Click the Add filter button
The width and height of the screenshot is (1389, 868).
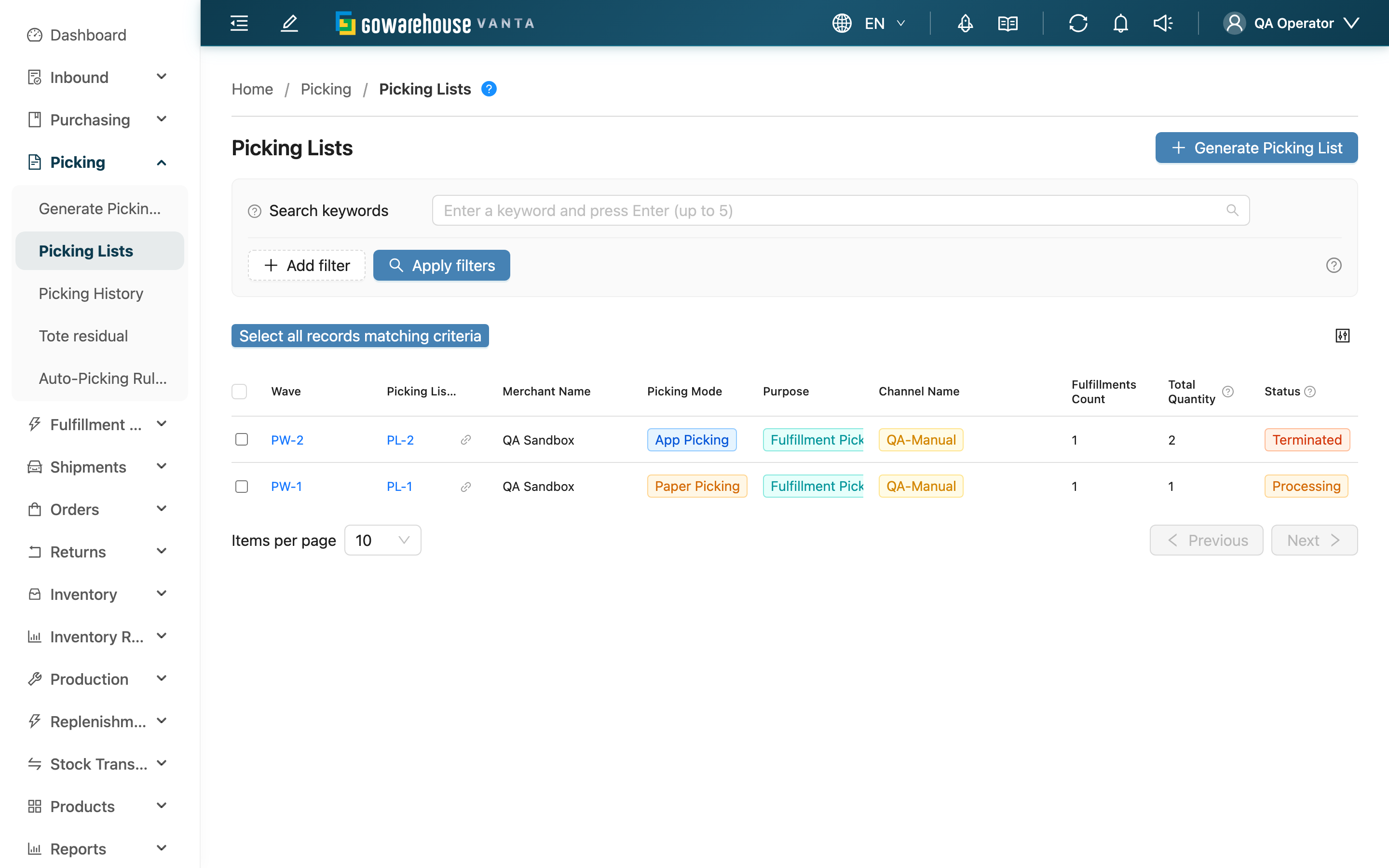[x=307, y=265]
